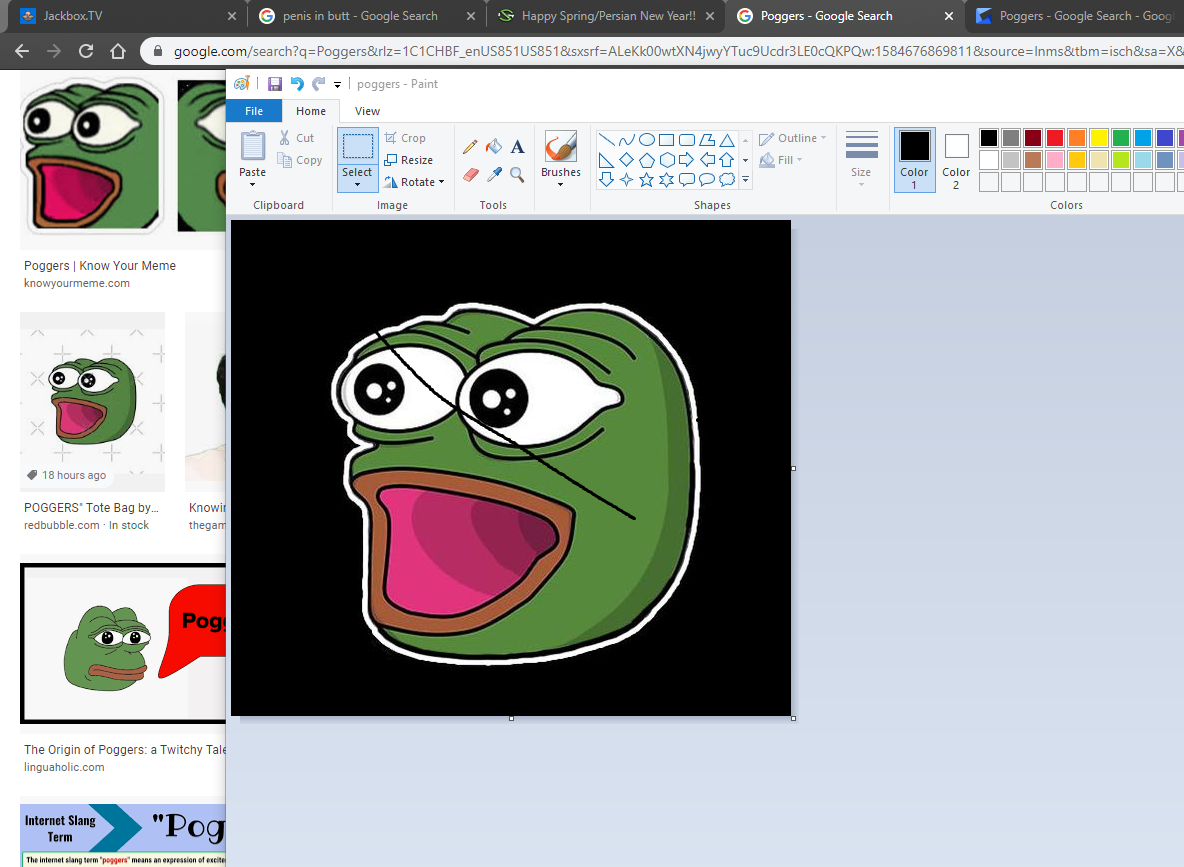Click the browser Home button
This screenshot has width=1184, height=867.
pyautogui.click(x=118, y=51)
